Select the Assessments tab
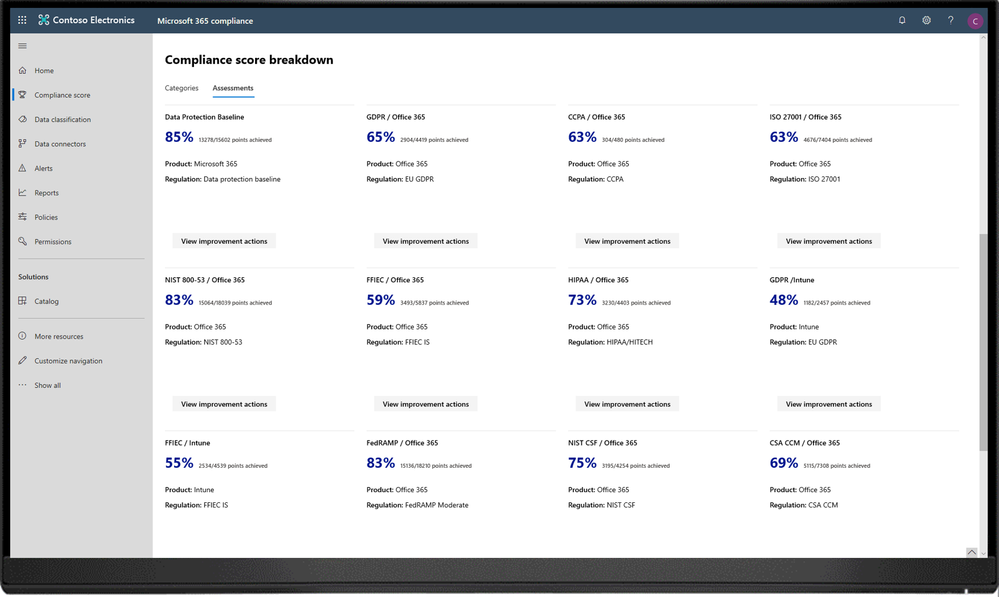999x597 pixels. pos(233,88)
